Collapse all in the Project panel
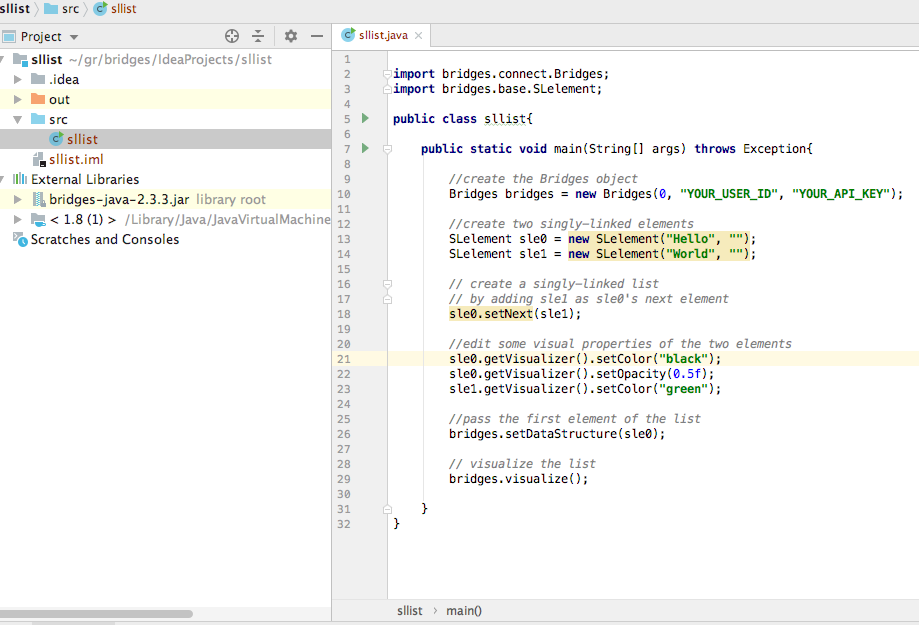 coord(258,36)
